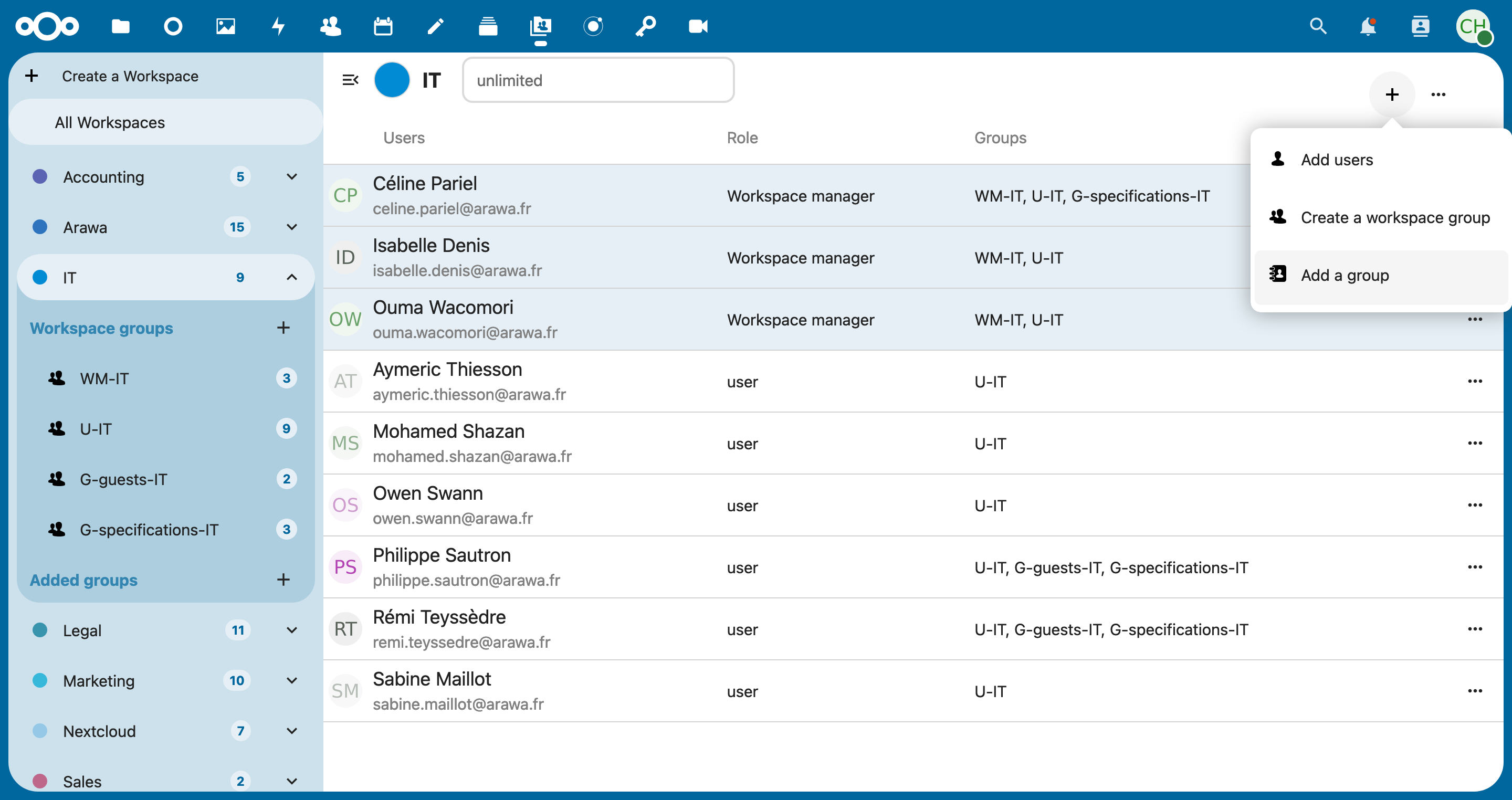Viewport: 1512px width, 800px height.
Task: Expand the Legal workspace chevron
Action: pyautogui.click(x=292, y=630)
